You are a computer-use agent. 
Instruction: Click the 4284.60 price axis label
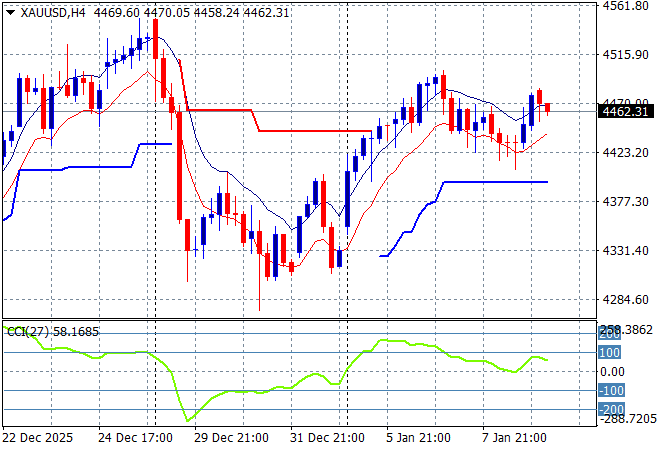point(626,300)
